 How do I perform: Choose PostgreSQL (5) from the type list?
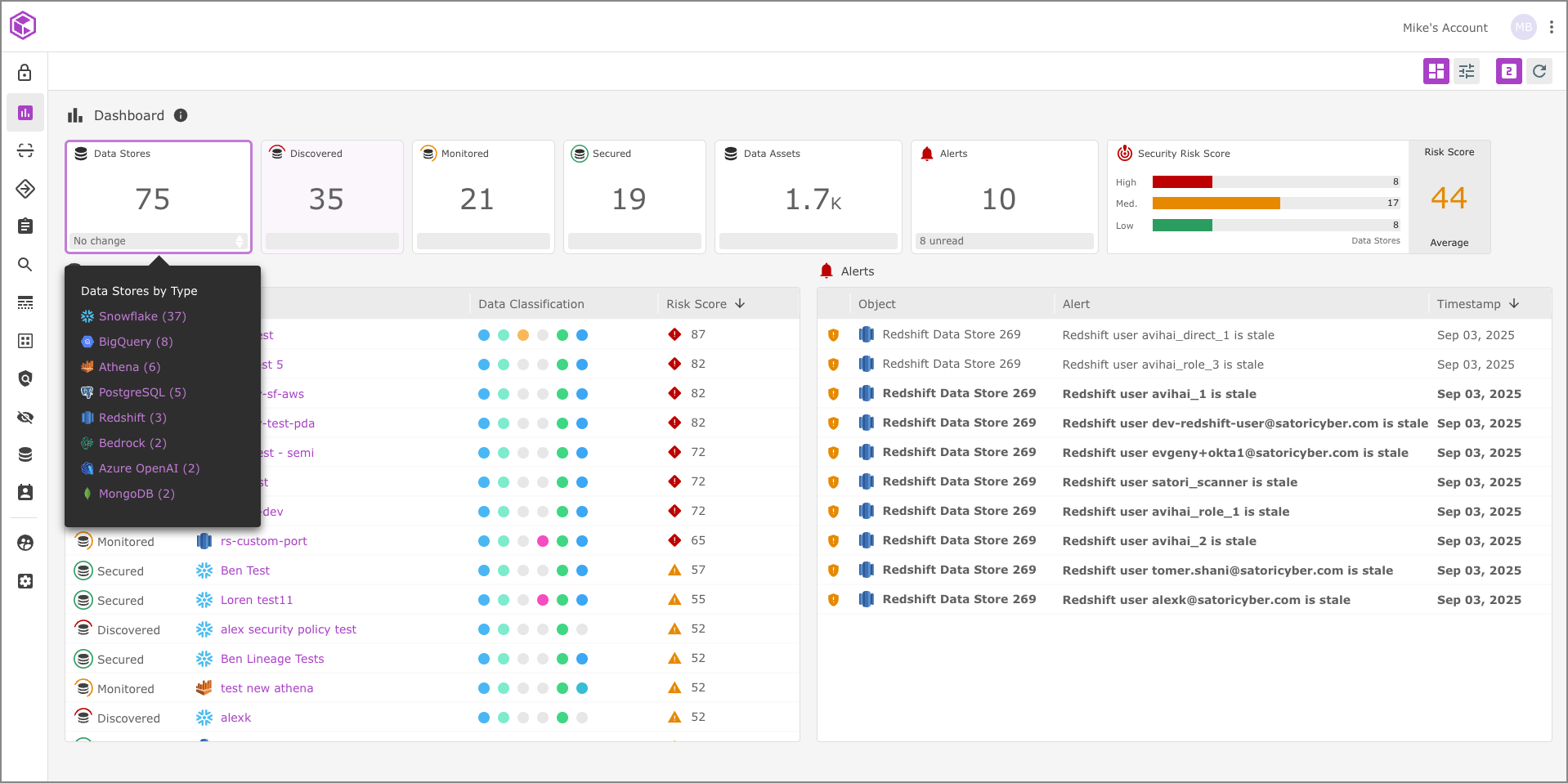point(142,392)
